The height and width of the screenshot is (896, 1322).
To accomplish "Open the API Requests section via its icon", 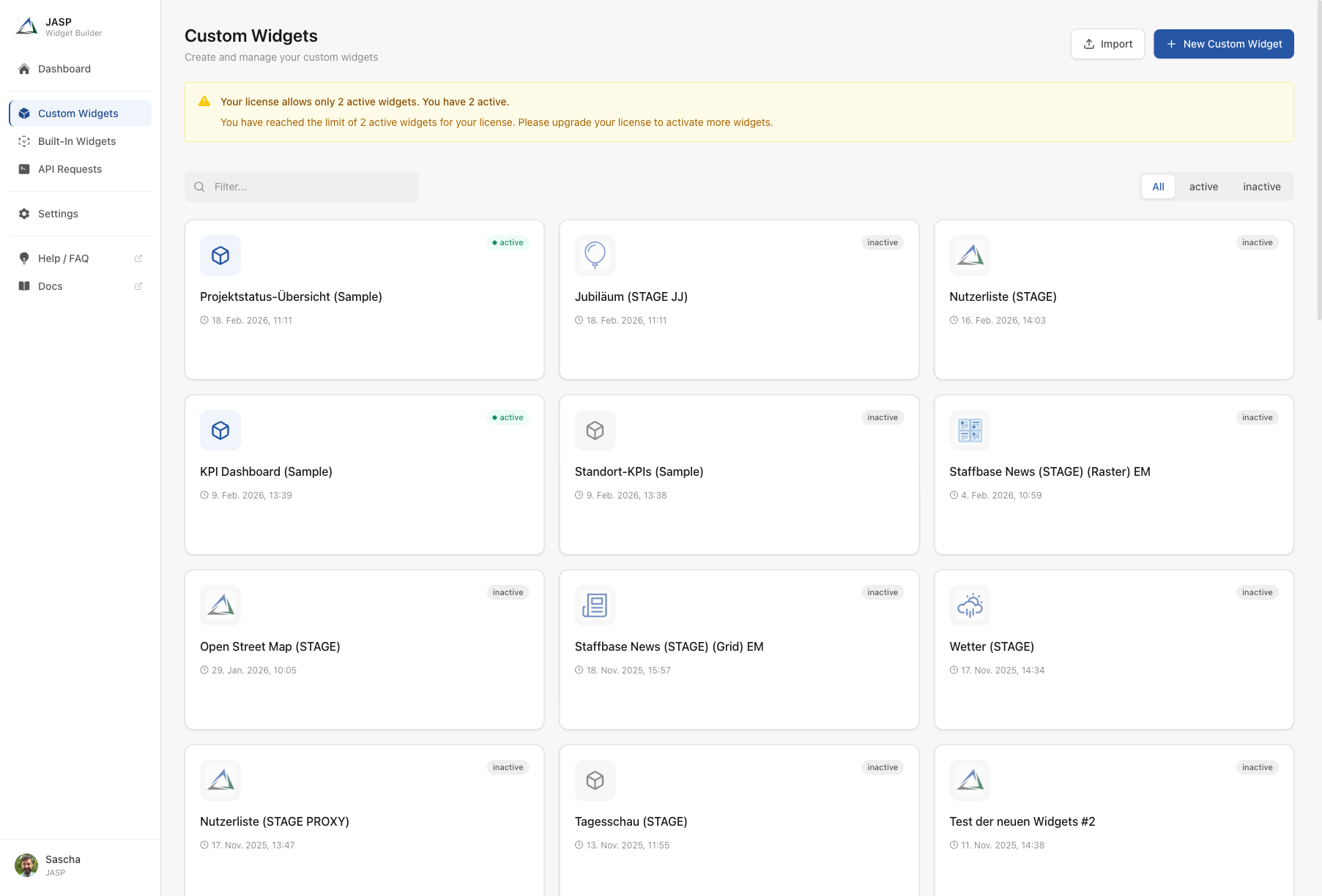I will pos(24,168).
